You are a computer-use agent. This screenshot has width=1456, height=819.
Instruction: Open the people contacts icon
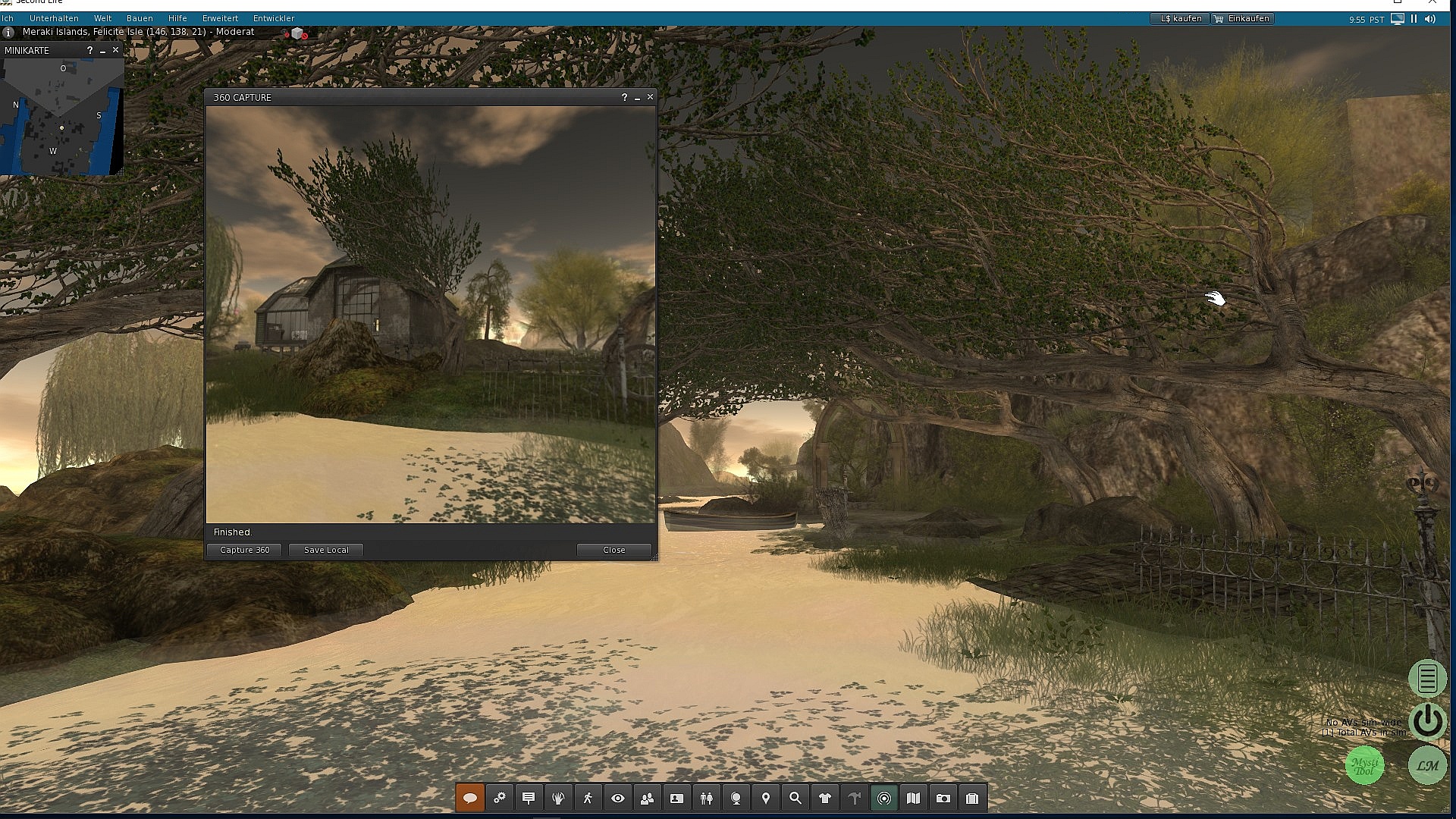click(647, 798)
